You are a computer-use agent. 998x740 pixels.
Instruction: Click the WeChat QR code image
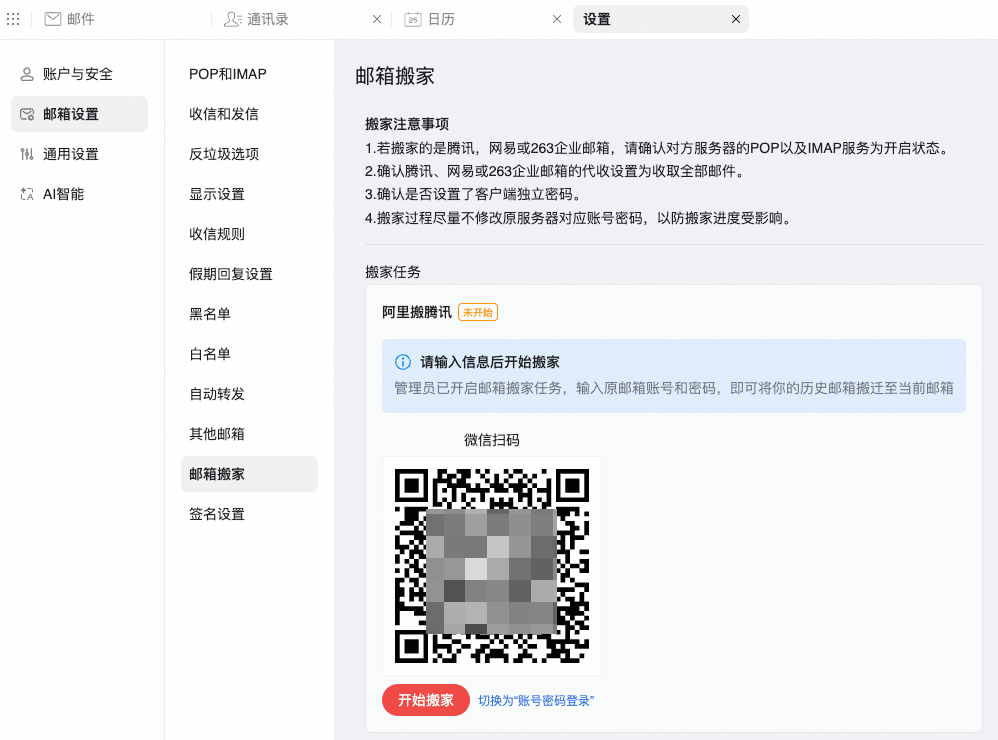point(491,565)
